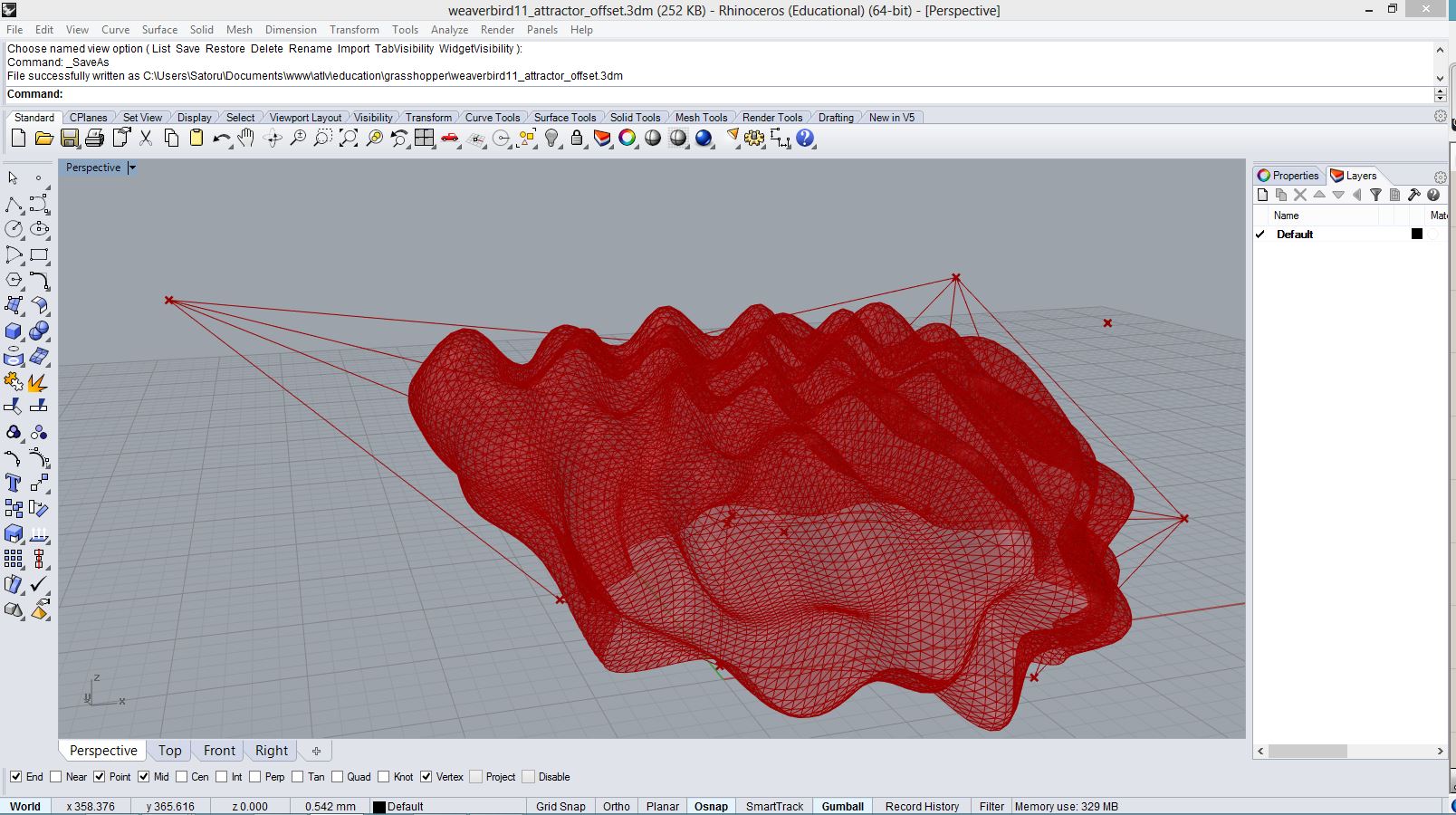The image size is (1456, 815).
Task: Open the Mesh menu
Action: tap(239, 30)
